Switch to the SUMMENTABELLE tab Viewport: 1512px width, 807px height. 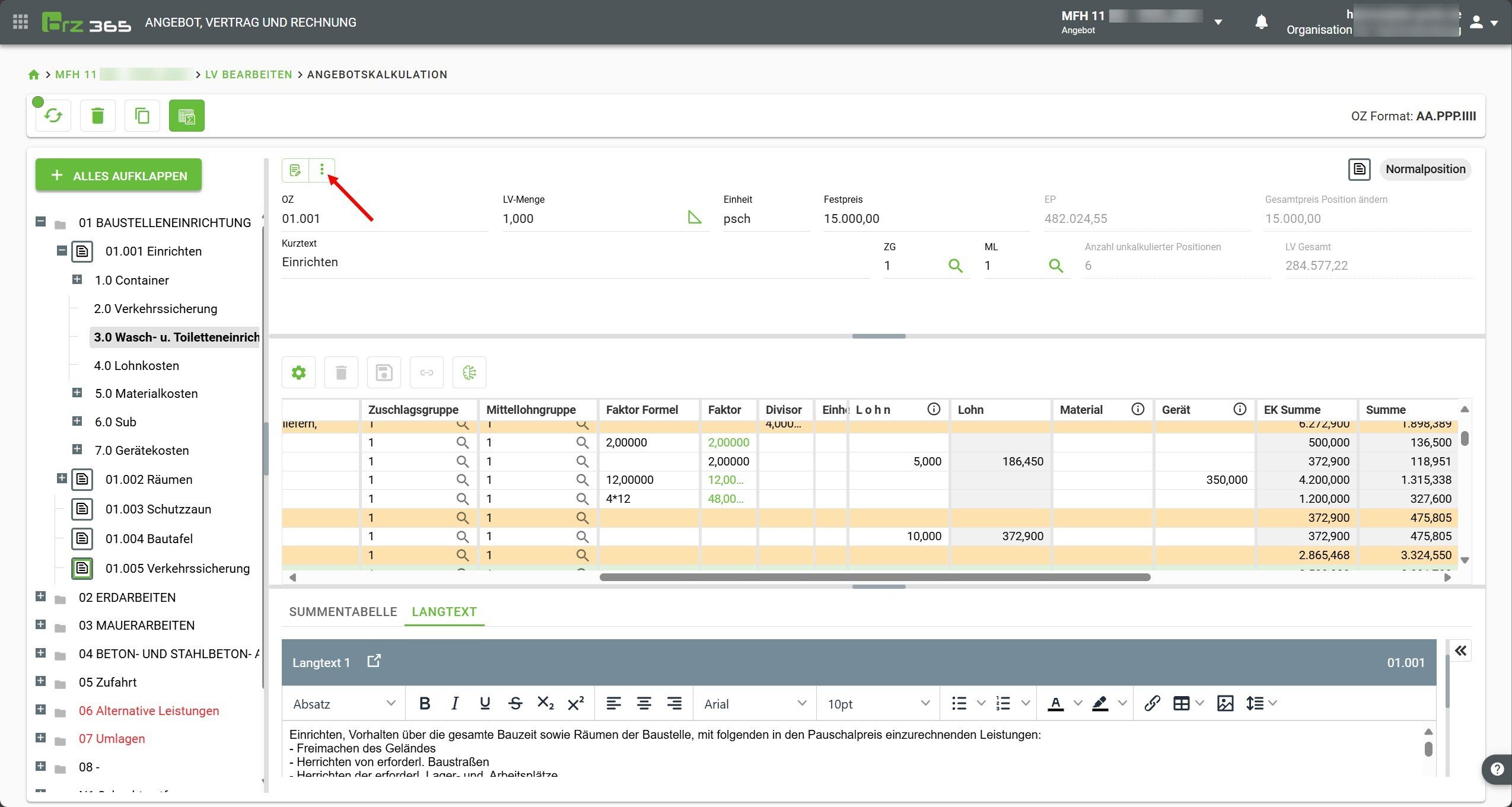343,612
